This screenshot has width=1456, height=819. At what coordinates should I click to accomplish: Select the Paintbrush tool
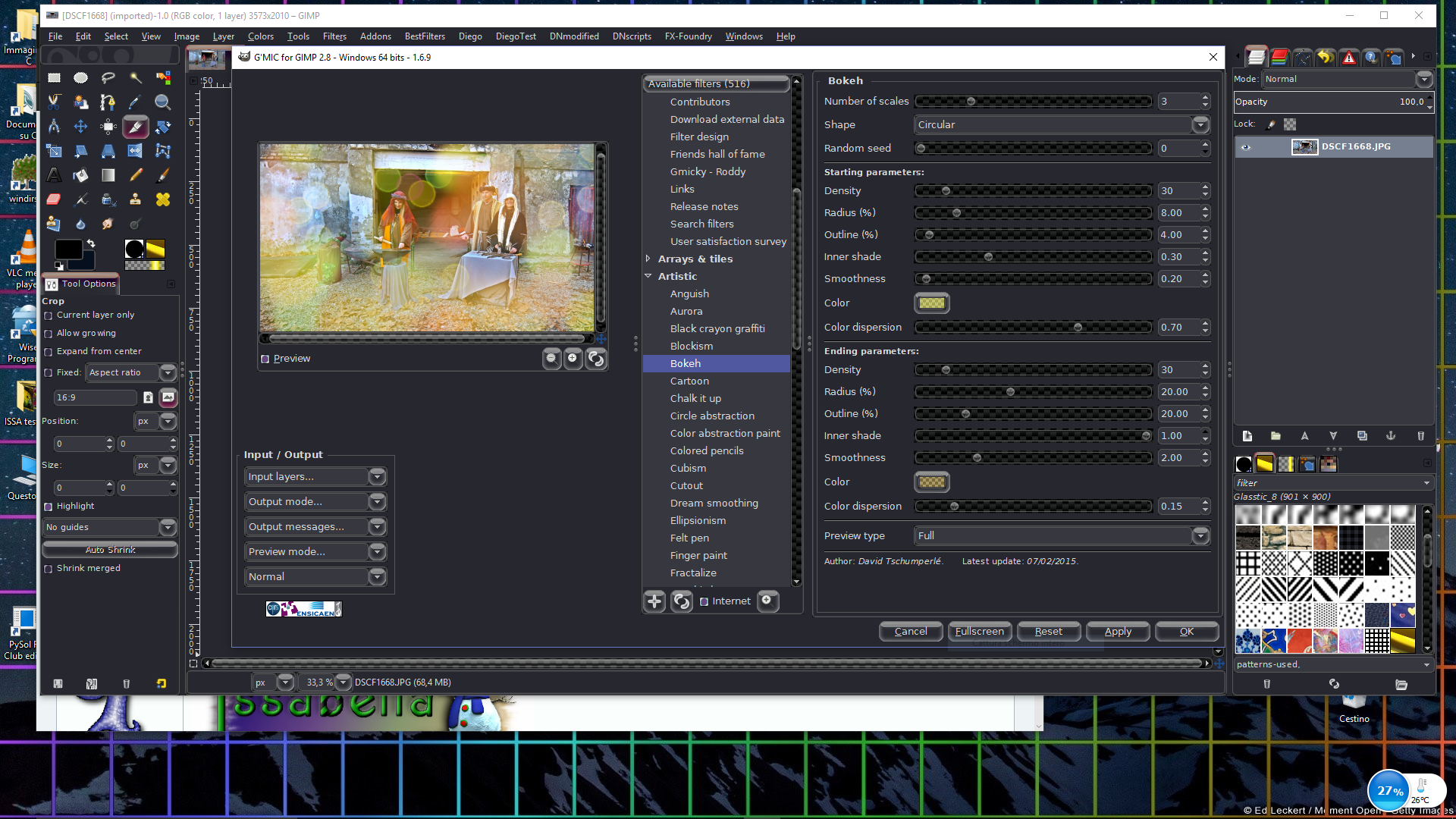pos(163,174)
